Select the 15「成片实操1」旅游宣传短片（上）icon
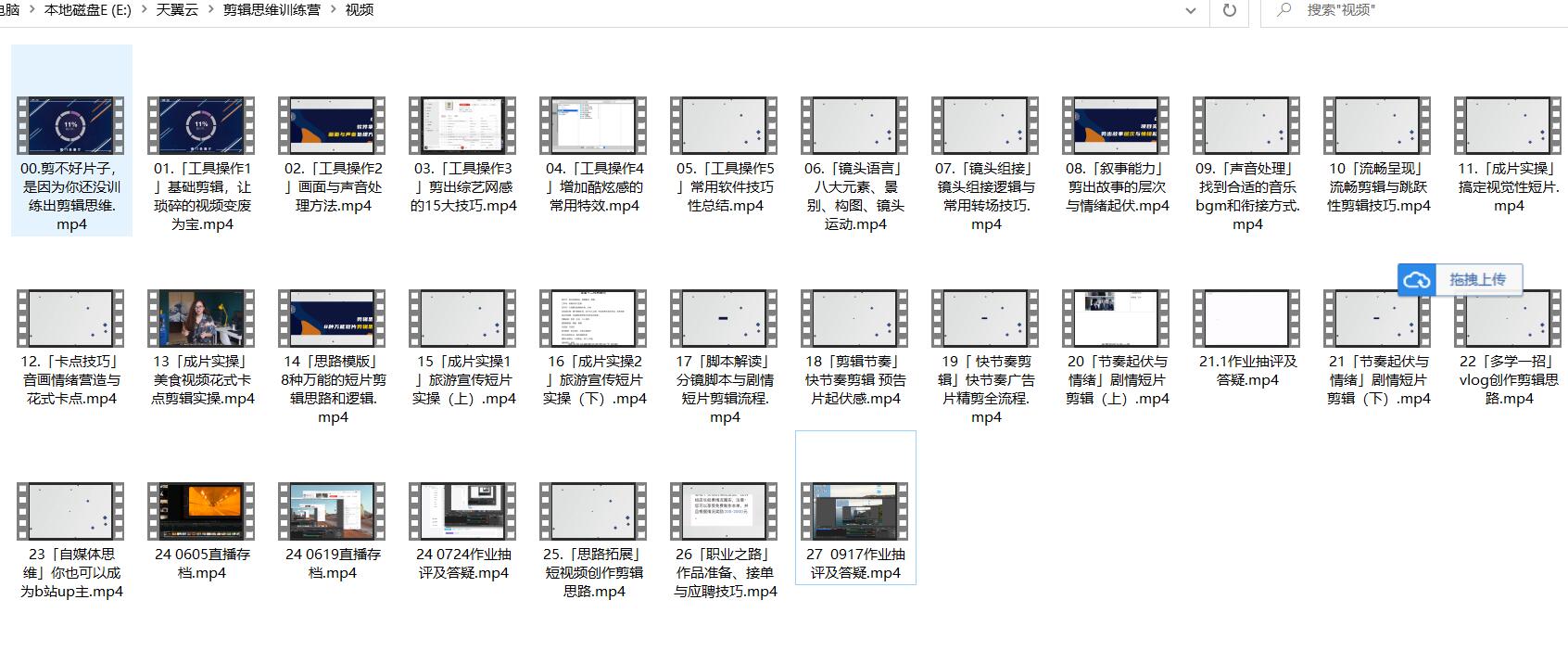This screenshot has height=651, width=1568. pos(462,318)
